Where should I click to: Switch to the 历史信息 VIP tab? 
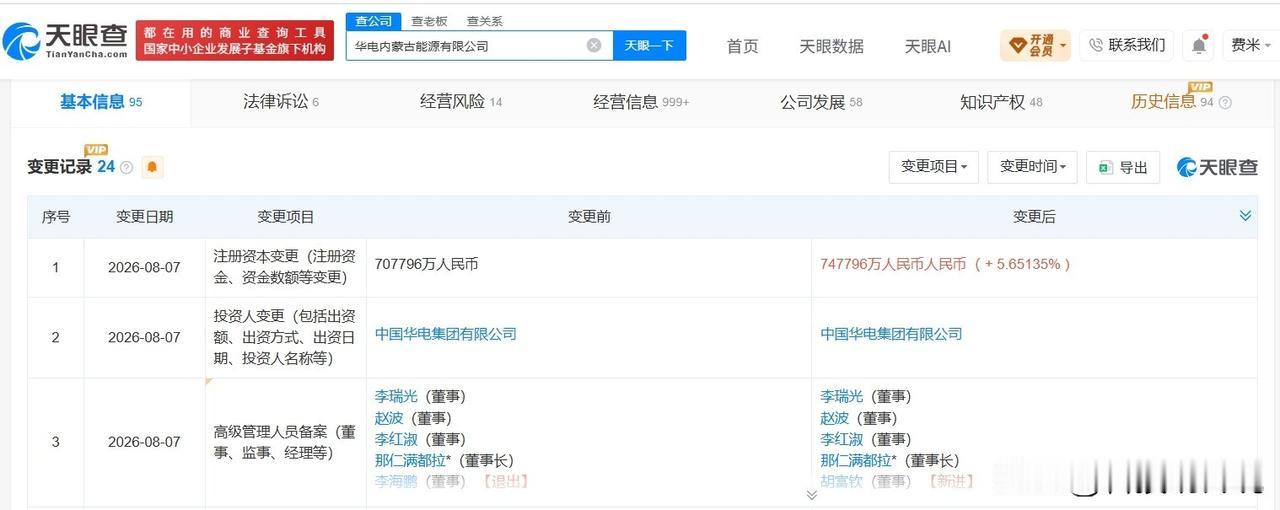coord(1172,100)
